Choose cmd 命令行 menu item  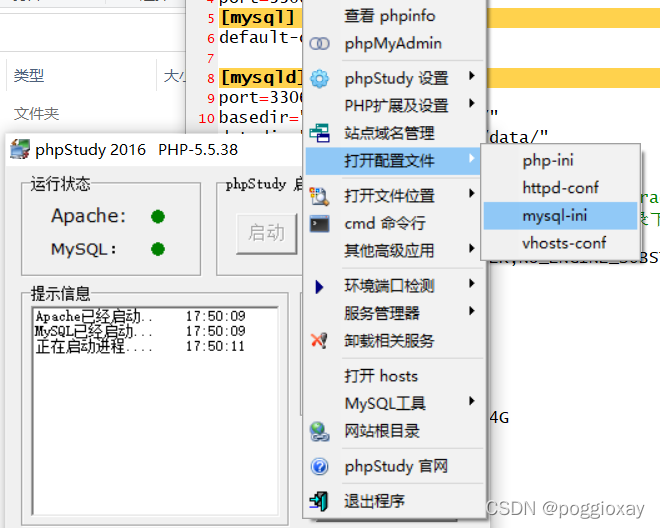click(385, 223)
